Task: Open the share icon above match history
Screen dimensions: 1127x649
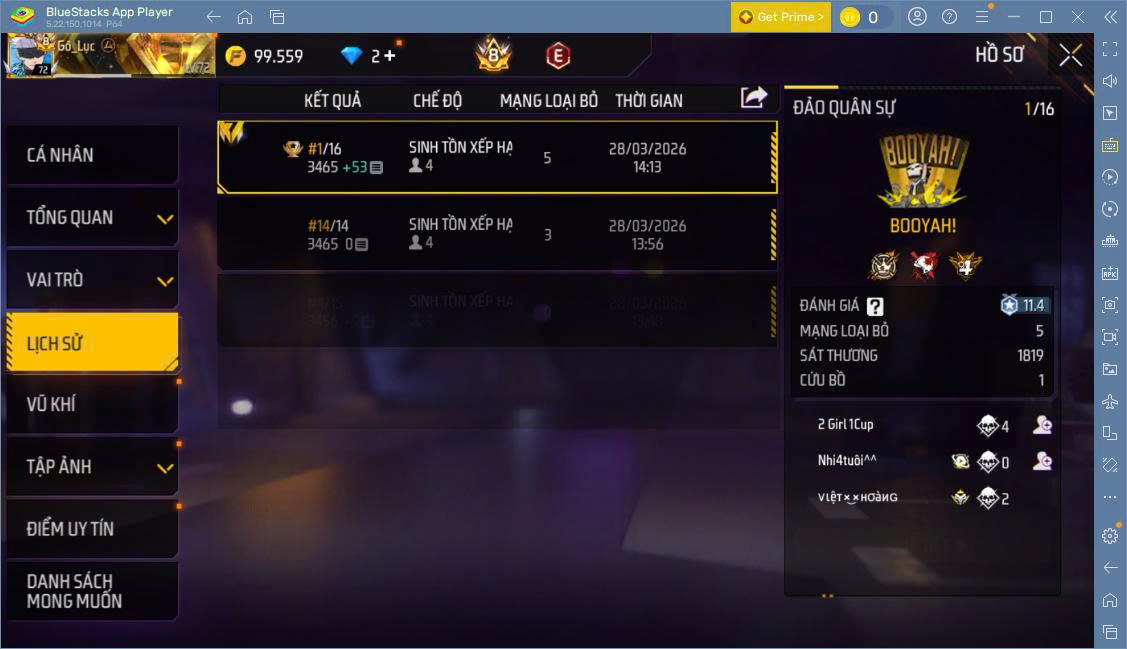Action: 753,97
